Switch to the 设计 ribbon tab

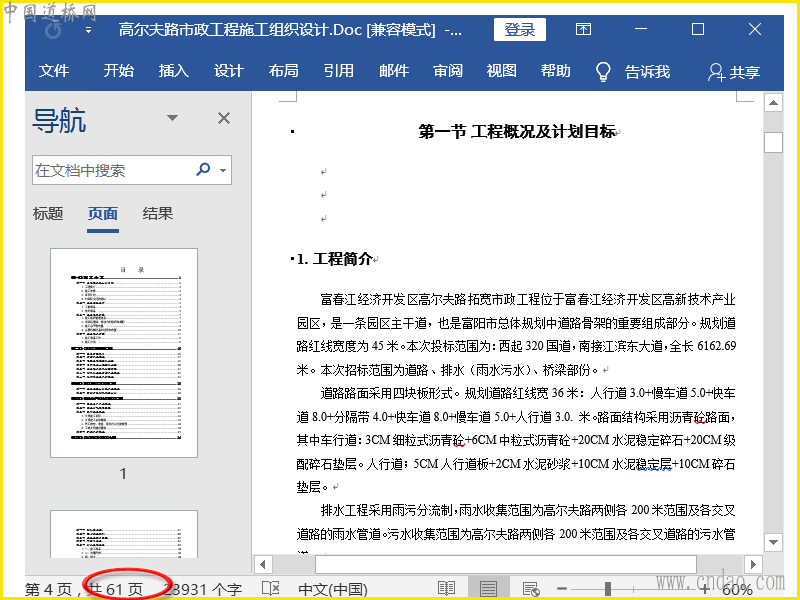(x=228, y=70)
